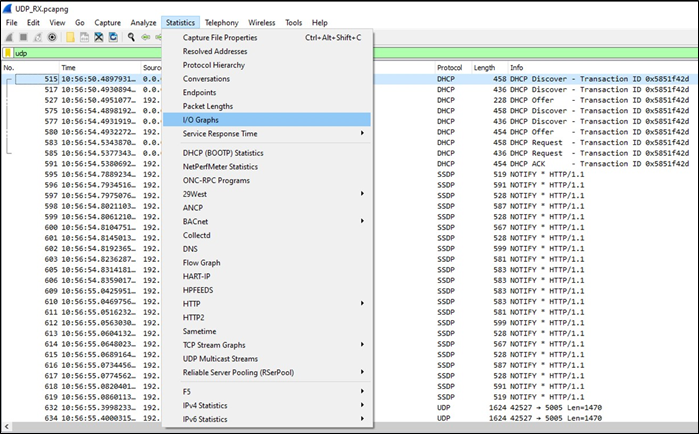Open the Capture menu
Screen dimensions: 699x434
(x=107, y=23)
